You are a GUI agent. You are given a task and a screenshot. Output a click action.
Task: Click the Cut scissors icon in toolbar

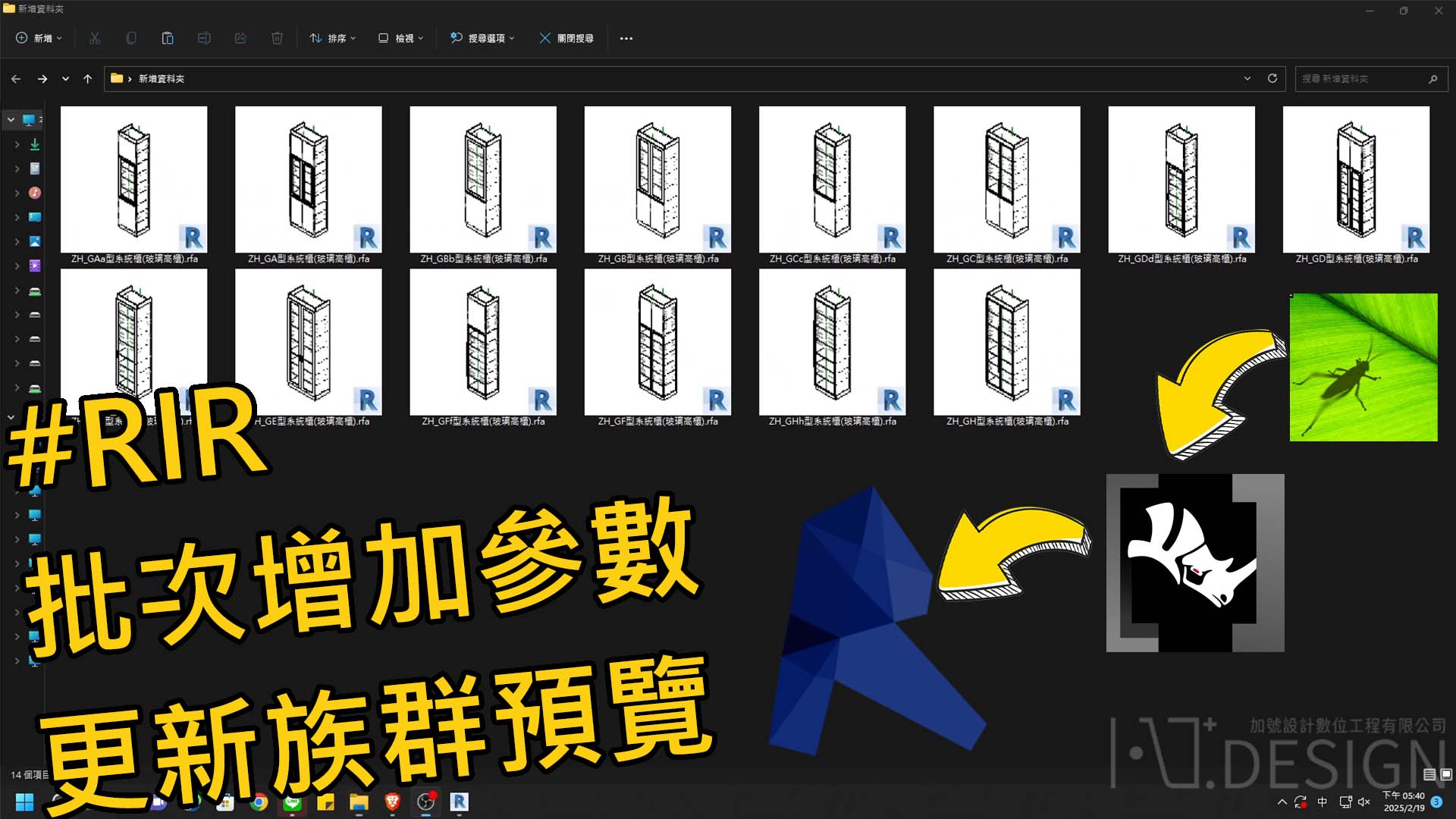point(95,38)
